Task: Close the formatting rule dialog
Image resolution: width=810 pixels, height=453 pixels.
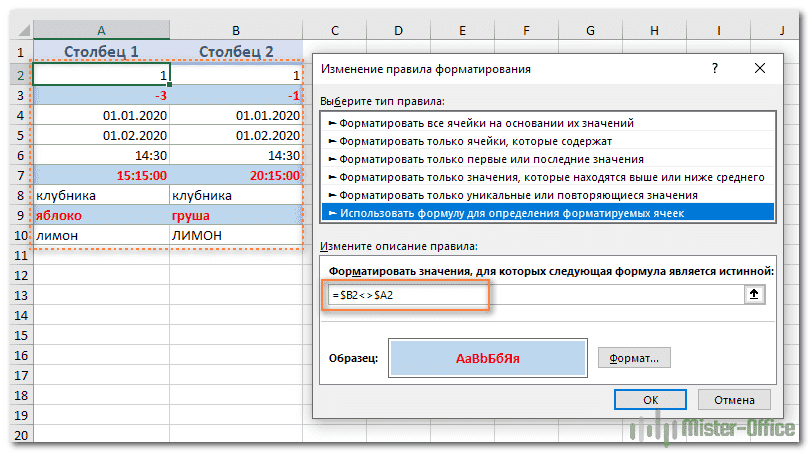Action: 761,69
